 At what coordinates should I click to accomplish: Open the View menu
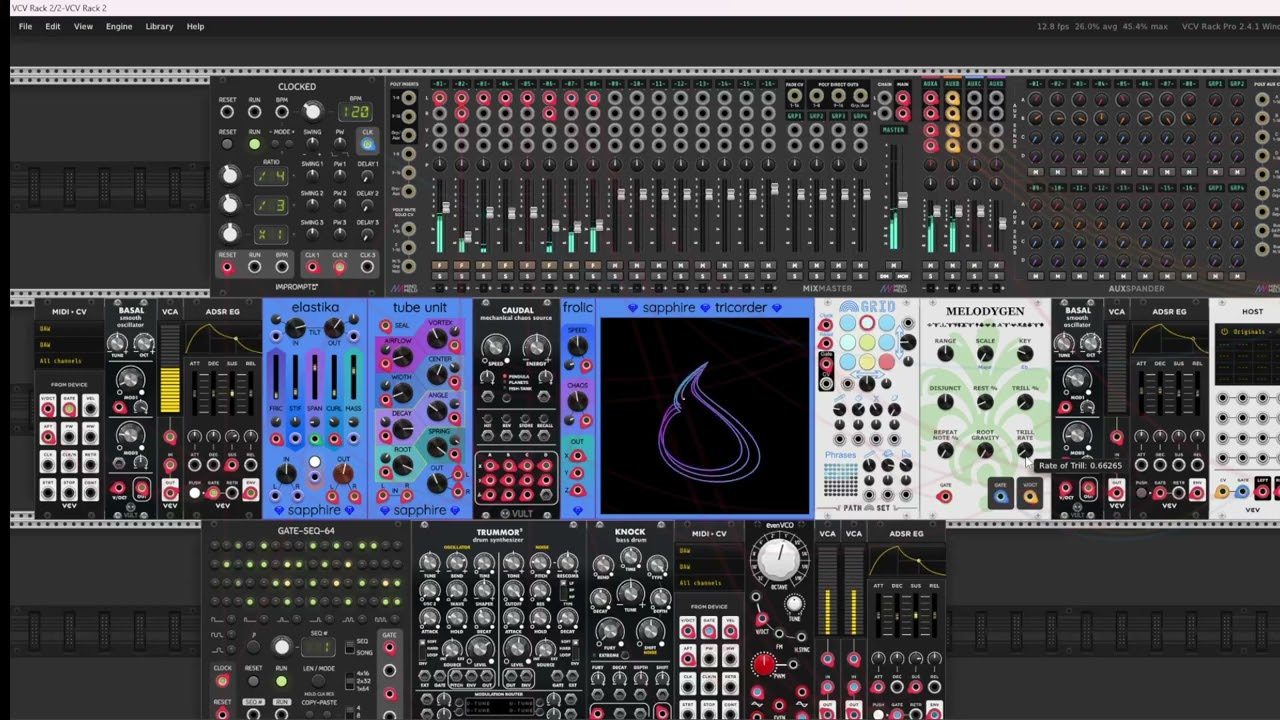tap(83, 26)
